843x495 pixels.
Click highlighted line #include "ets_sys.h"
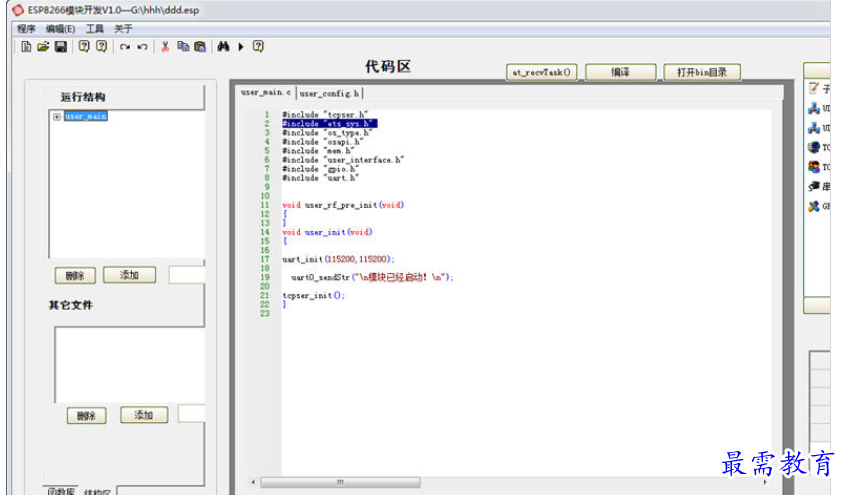coord(330,124)
